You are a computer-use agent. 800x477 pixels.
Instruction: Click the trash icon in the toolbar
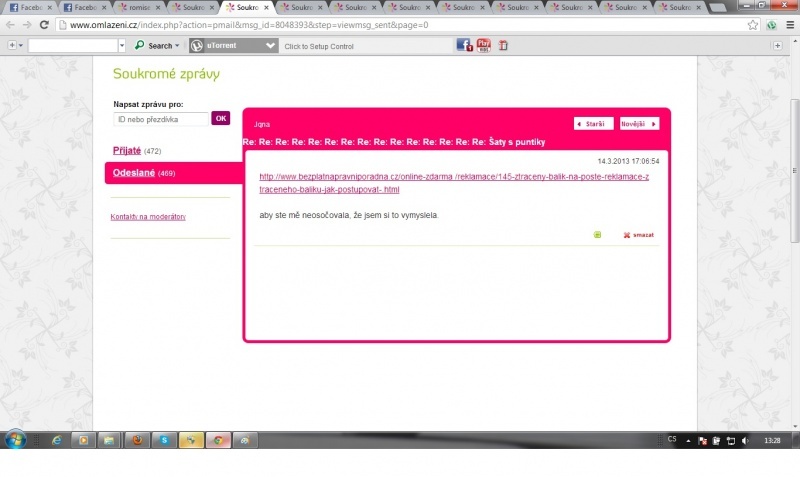(503, 45)
